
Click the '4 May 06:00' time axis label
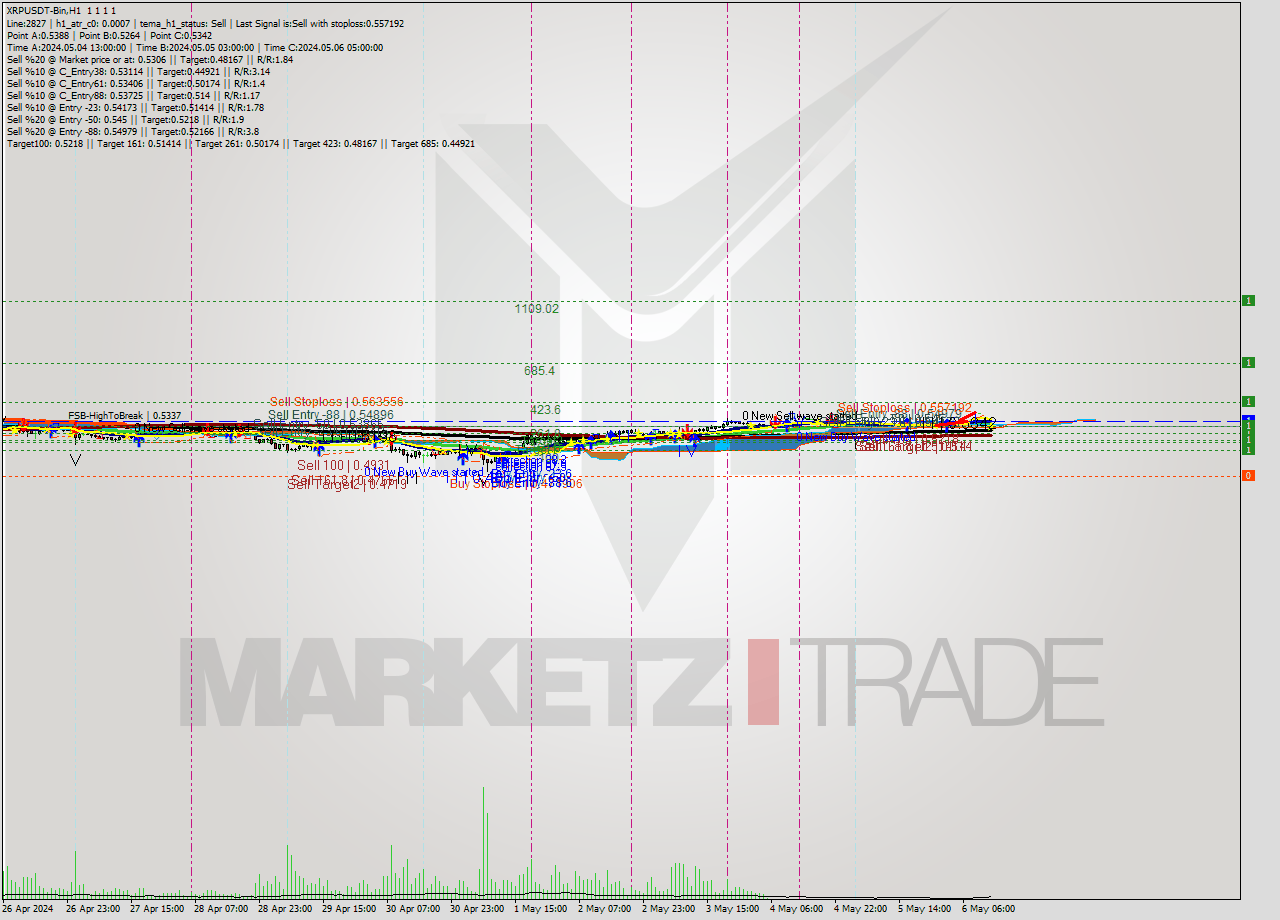[796, 909]
